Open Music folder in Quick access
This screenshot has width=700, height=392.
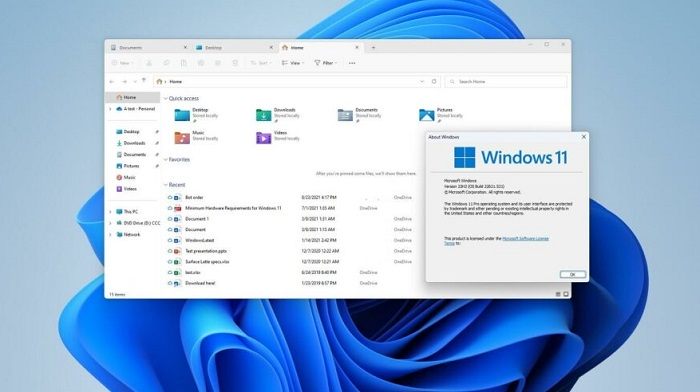[196, 137]
